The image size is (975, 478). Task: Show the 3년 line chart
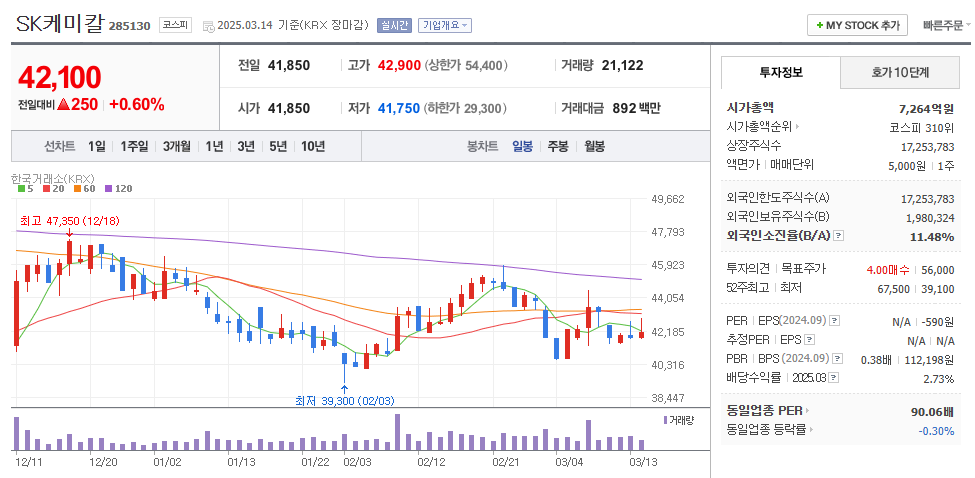coord(246,147)
